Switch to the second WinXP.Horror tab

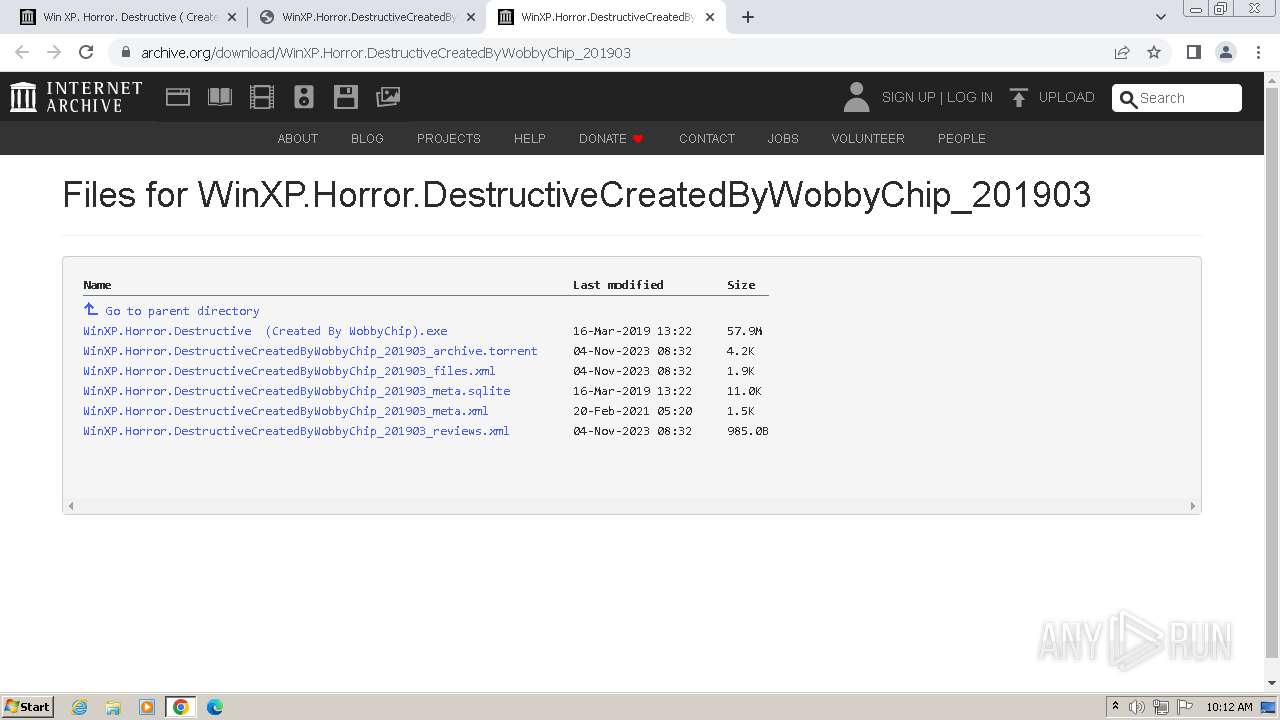[x=365, y=17]
